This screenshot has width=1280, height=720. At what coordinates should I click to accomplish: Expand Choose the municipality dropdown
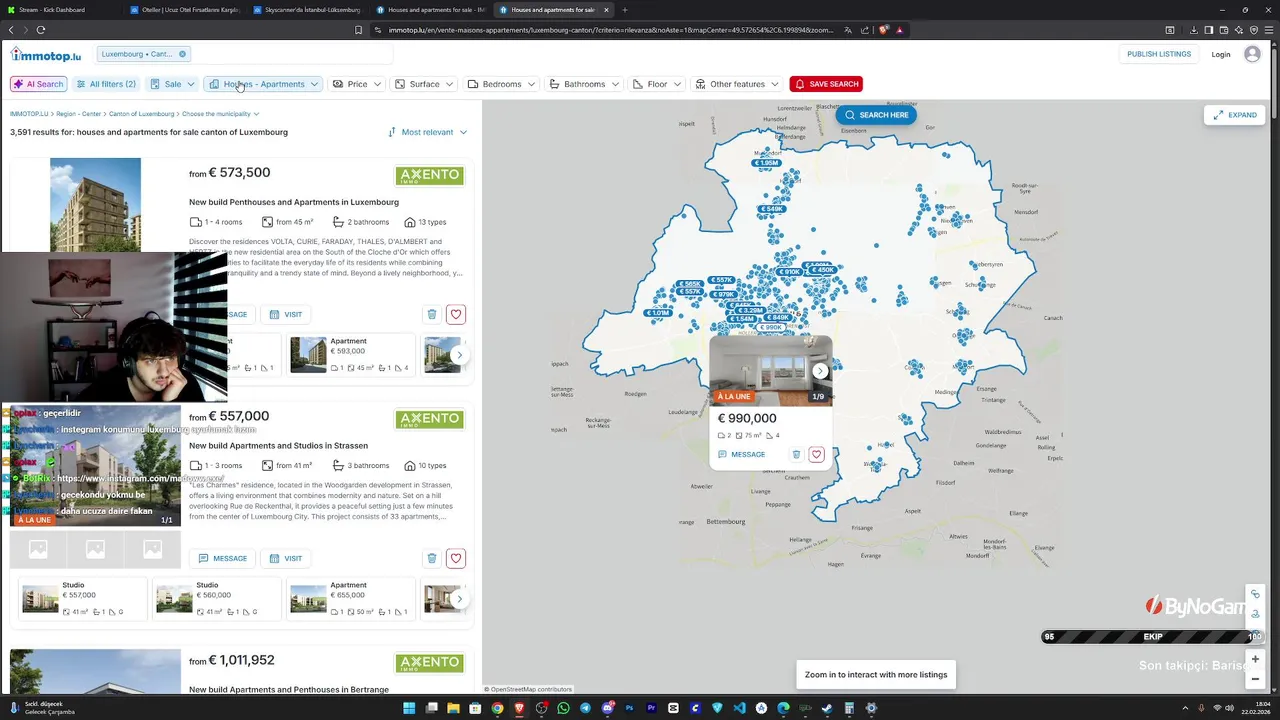point(220,114)
